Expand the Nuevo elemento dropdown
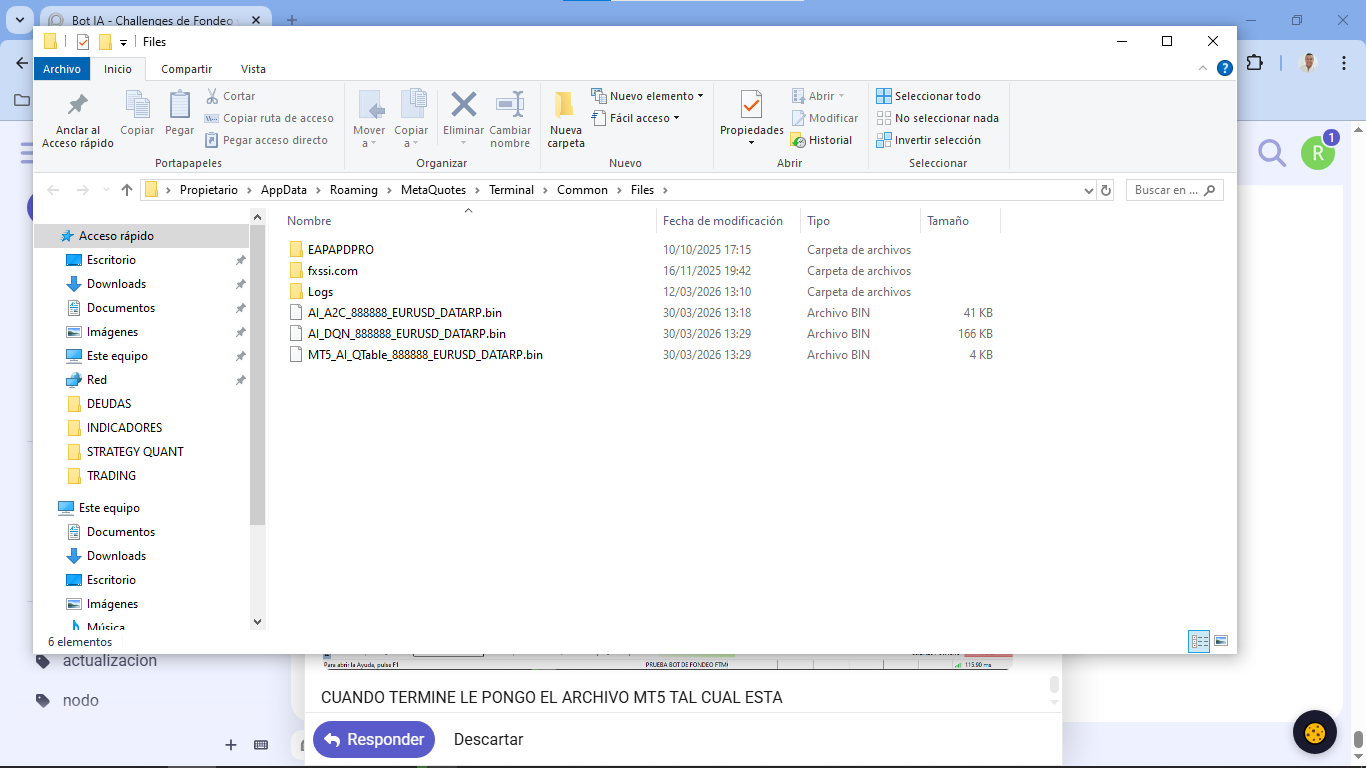The image size is (1366, 768). [x=648, y=96]
